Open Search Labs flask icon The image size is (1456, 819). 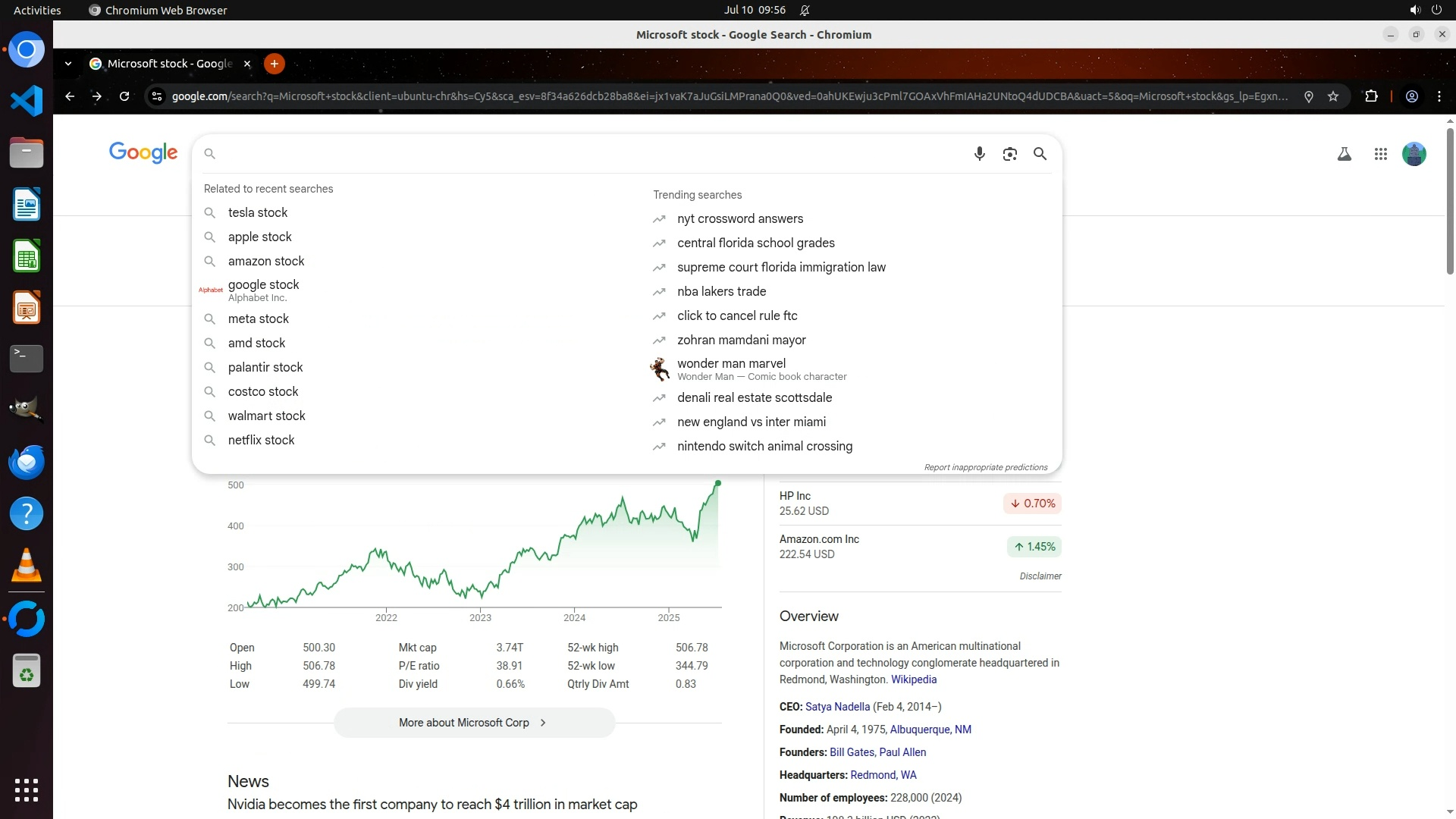[x=1344, y=154]
